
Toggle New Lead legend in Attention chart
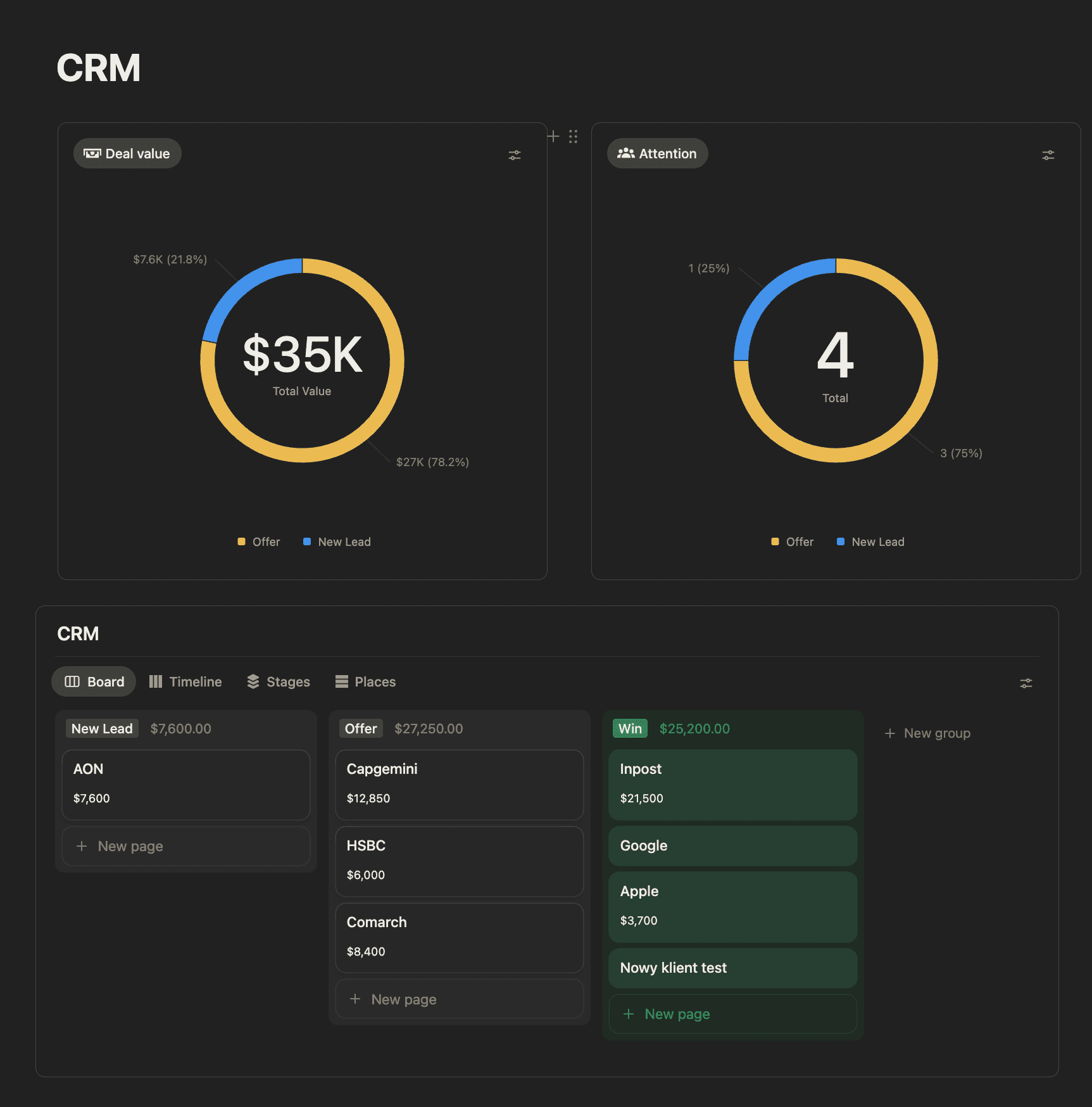tap(870, 542)
